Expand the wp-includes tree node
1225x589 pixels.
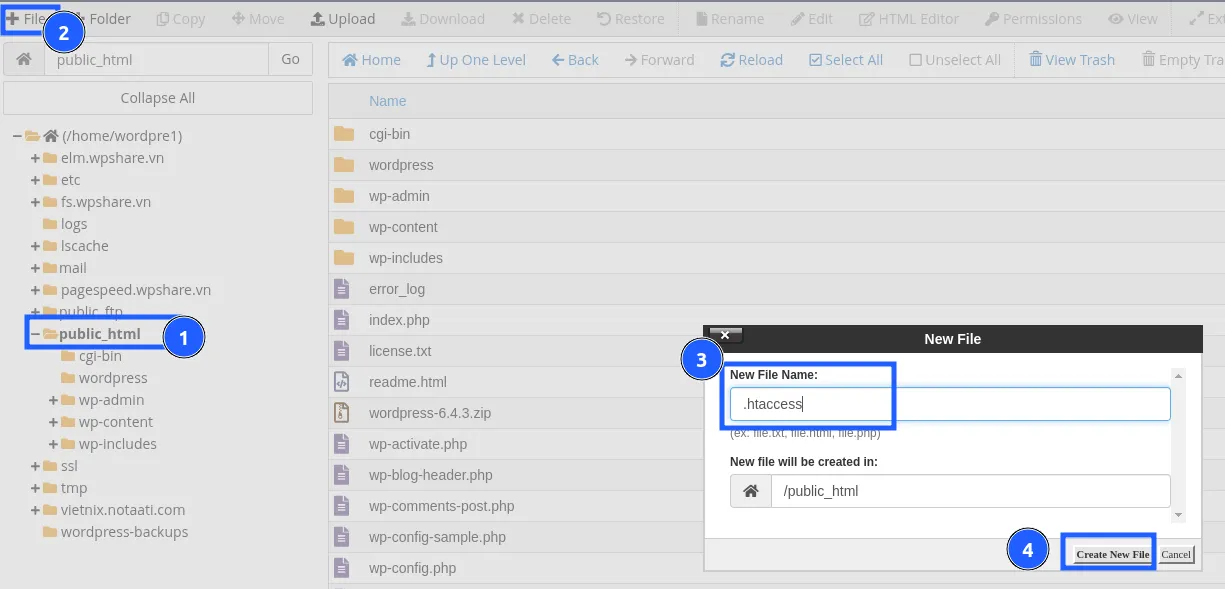pyautogui.click(x=53, y=444)
